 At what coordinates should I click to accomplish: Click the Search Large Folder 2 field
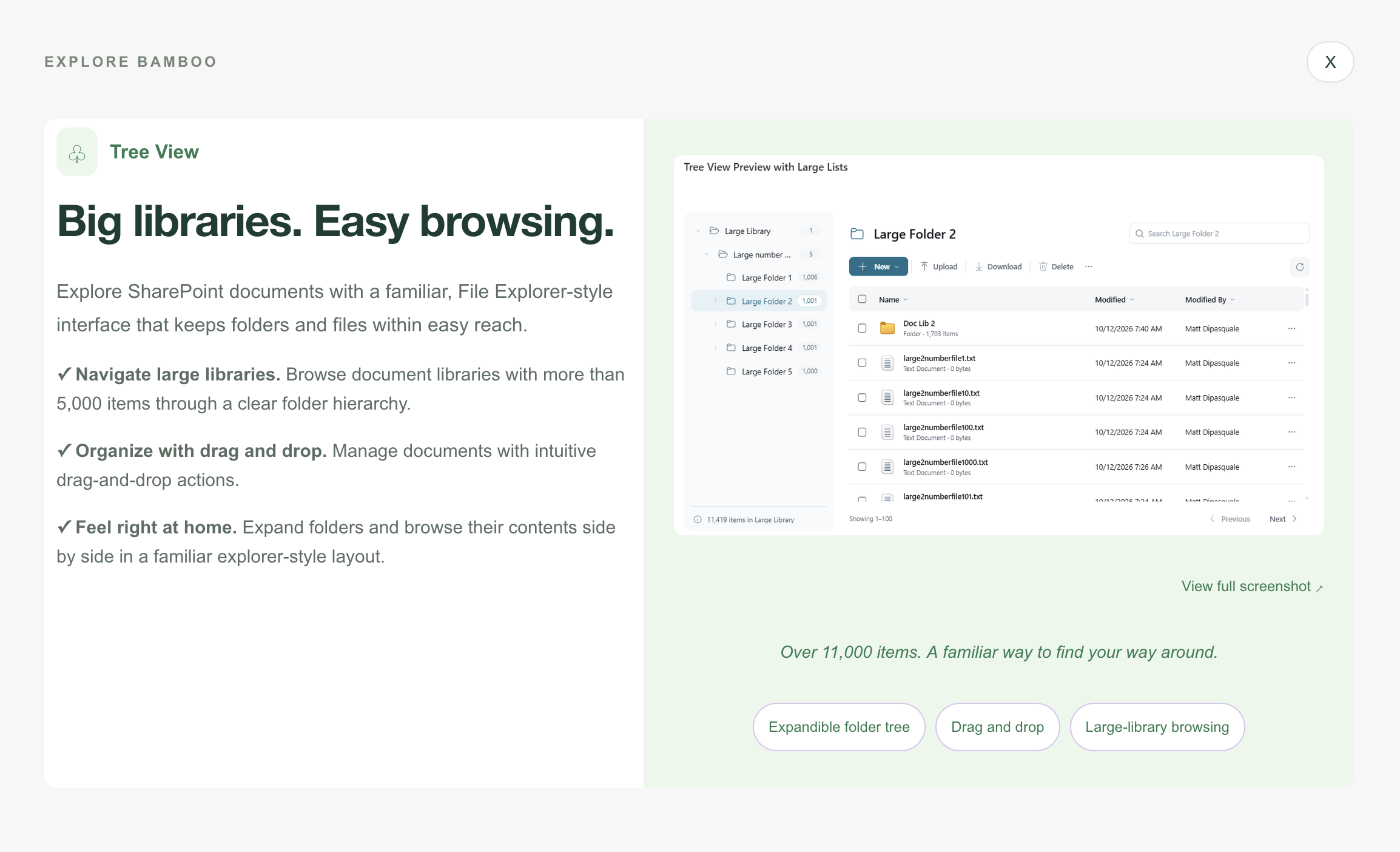(x=1219, y=234)
